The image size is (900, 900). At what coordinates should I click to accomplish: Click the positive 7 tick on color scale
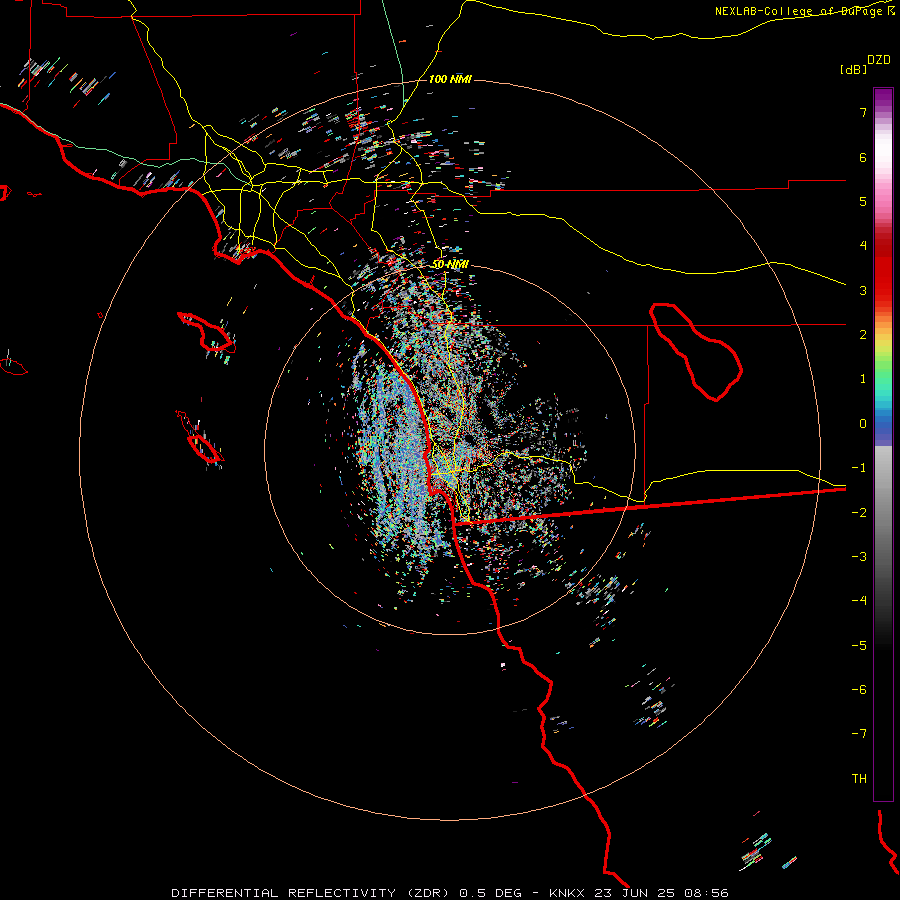(x=863, y=112)
